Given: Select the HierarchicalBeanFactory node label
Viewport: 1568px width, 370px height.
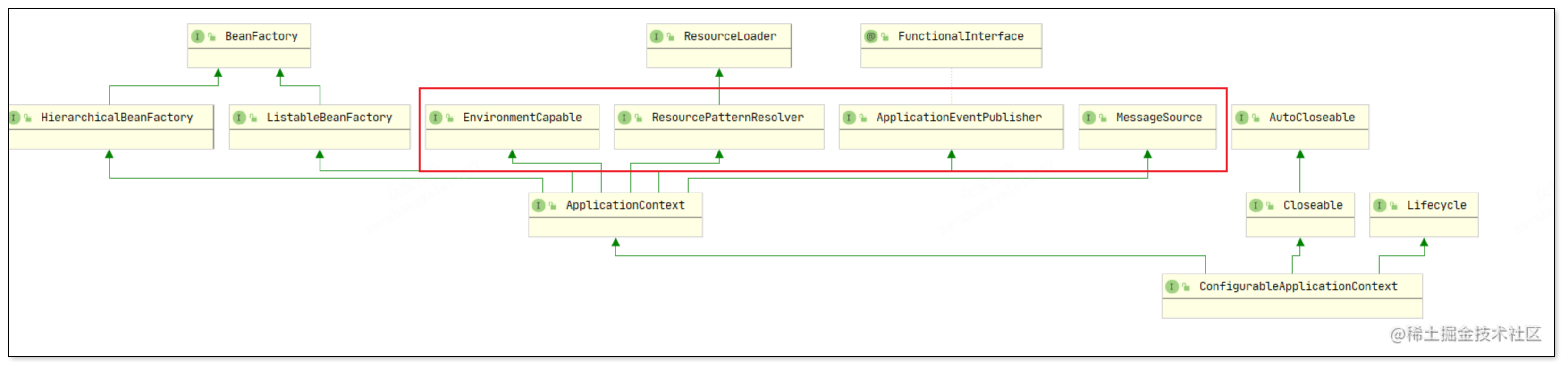Looking at the screenshot, I should pos(117,118).
